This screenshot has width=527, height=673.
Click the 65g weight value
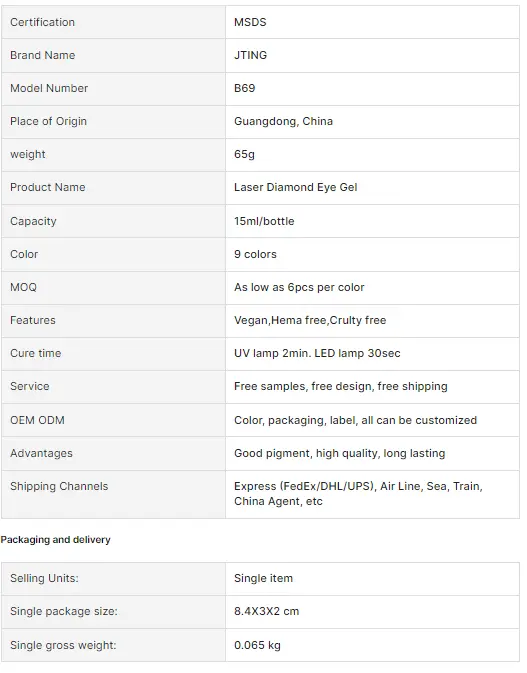tap(244, 155)
